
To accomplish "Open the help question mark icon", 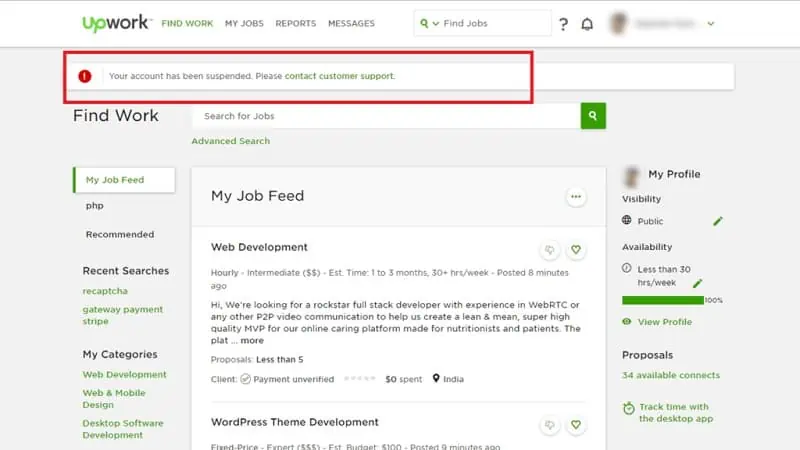I will click(x=563, y=24).
